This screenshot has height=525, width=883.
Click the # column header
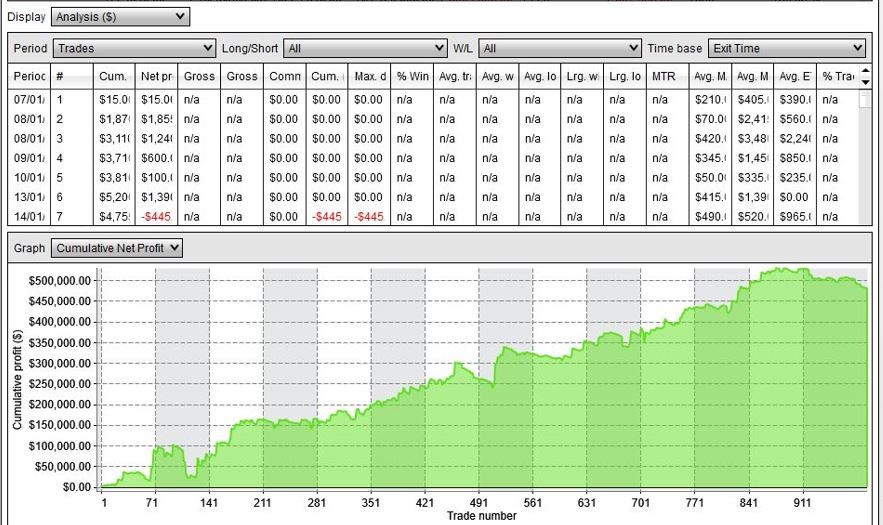[72, 77]
